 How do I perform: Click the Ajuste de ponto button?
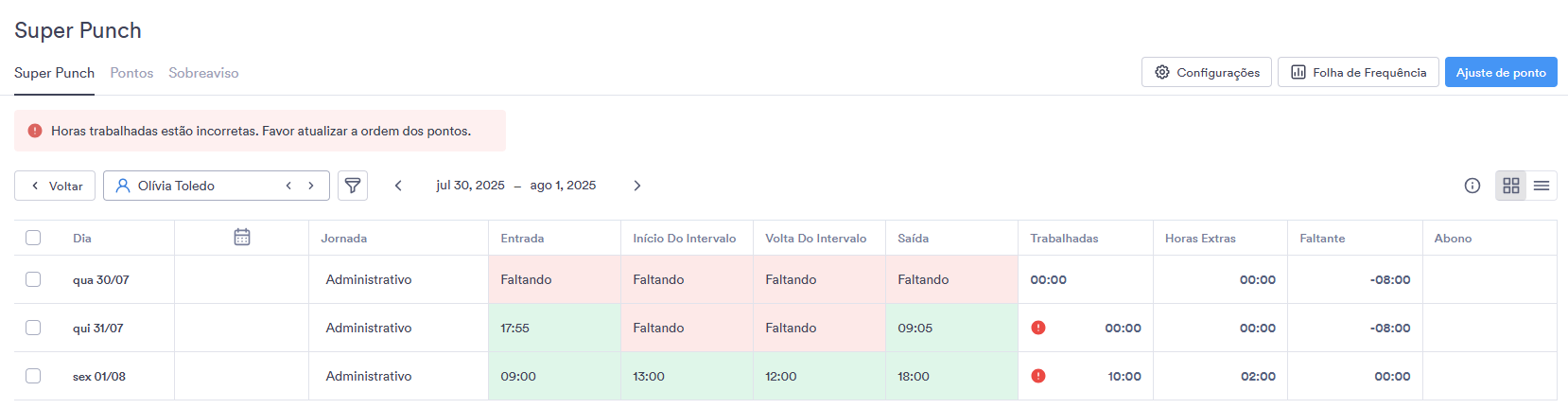point(1501,72)
